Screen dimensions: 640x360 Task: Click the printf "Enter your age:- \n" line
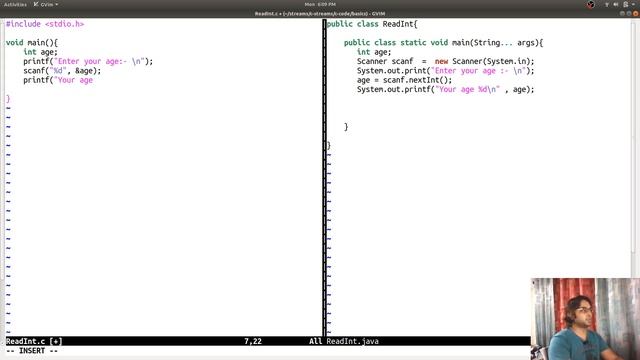coord(88,61)
